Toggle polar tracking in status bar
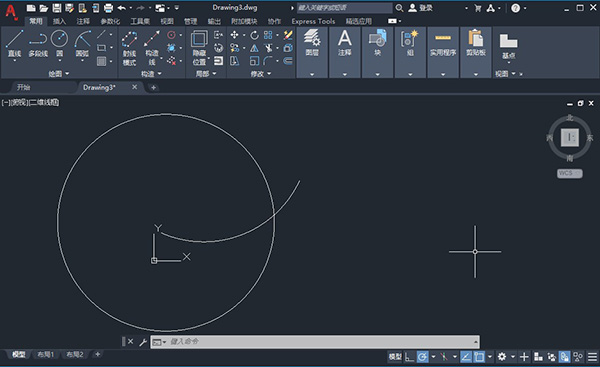 pos(422,357)
